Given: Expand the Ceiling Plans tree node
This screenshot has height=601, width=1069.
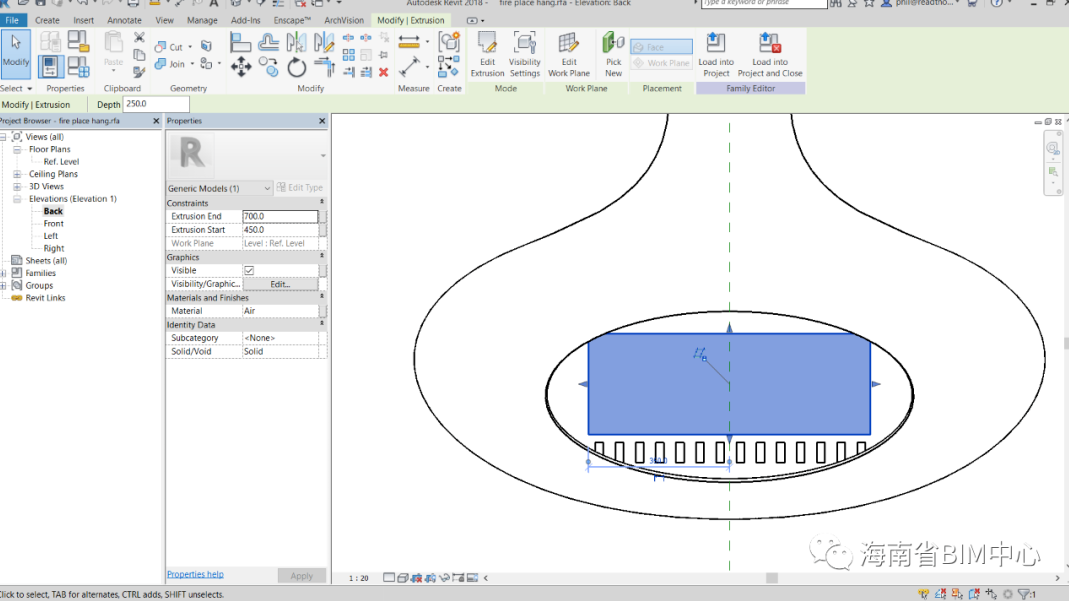Looking at the screenshot, I should tap(18, 174).
